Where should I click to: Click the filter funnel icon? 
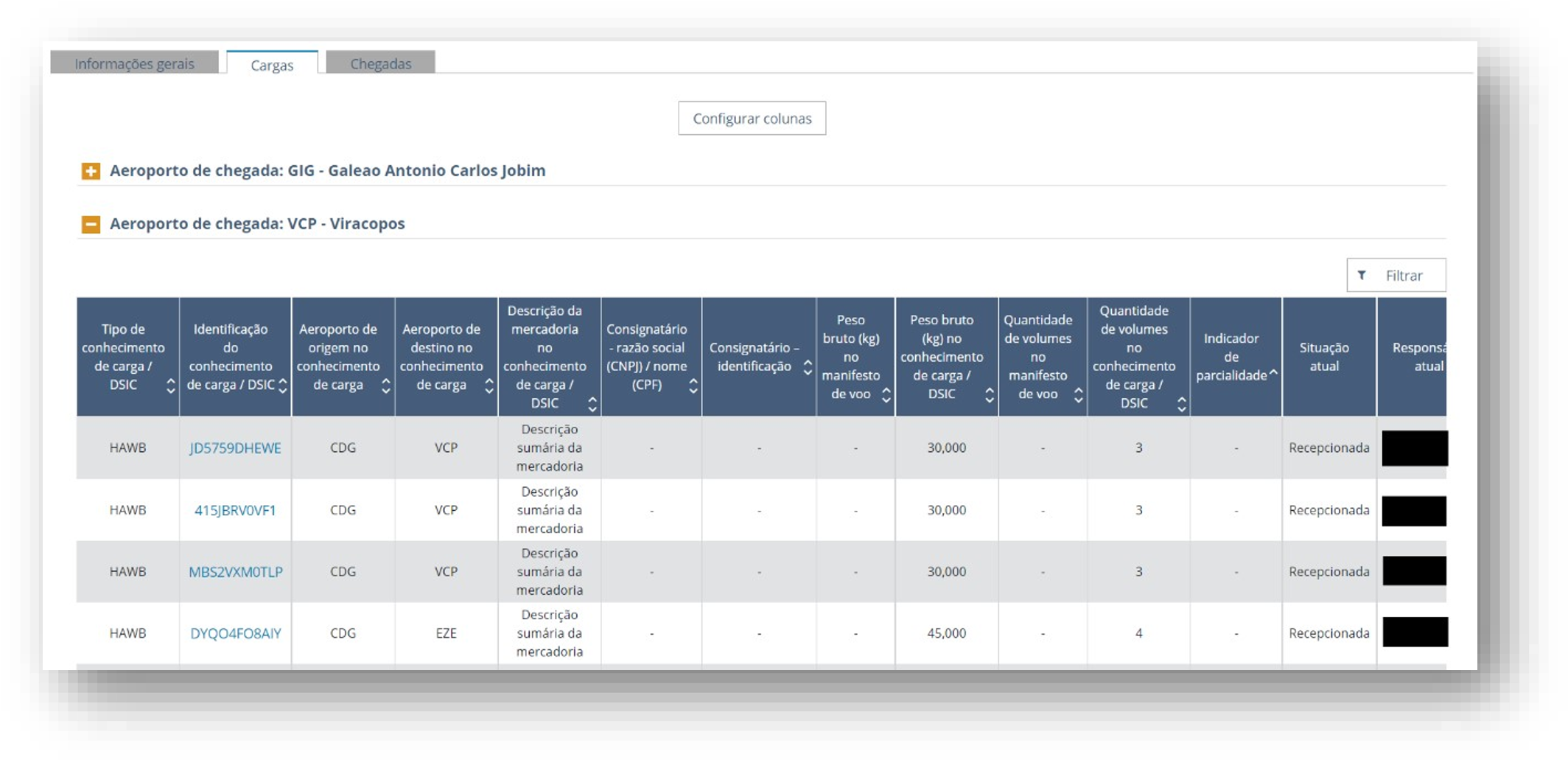point(1362,275)
